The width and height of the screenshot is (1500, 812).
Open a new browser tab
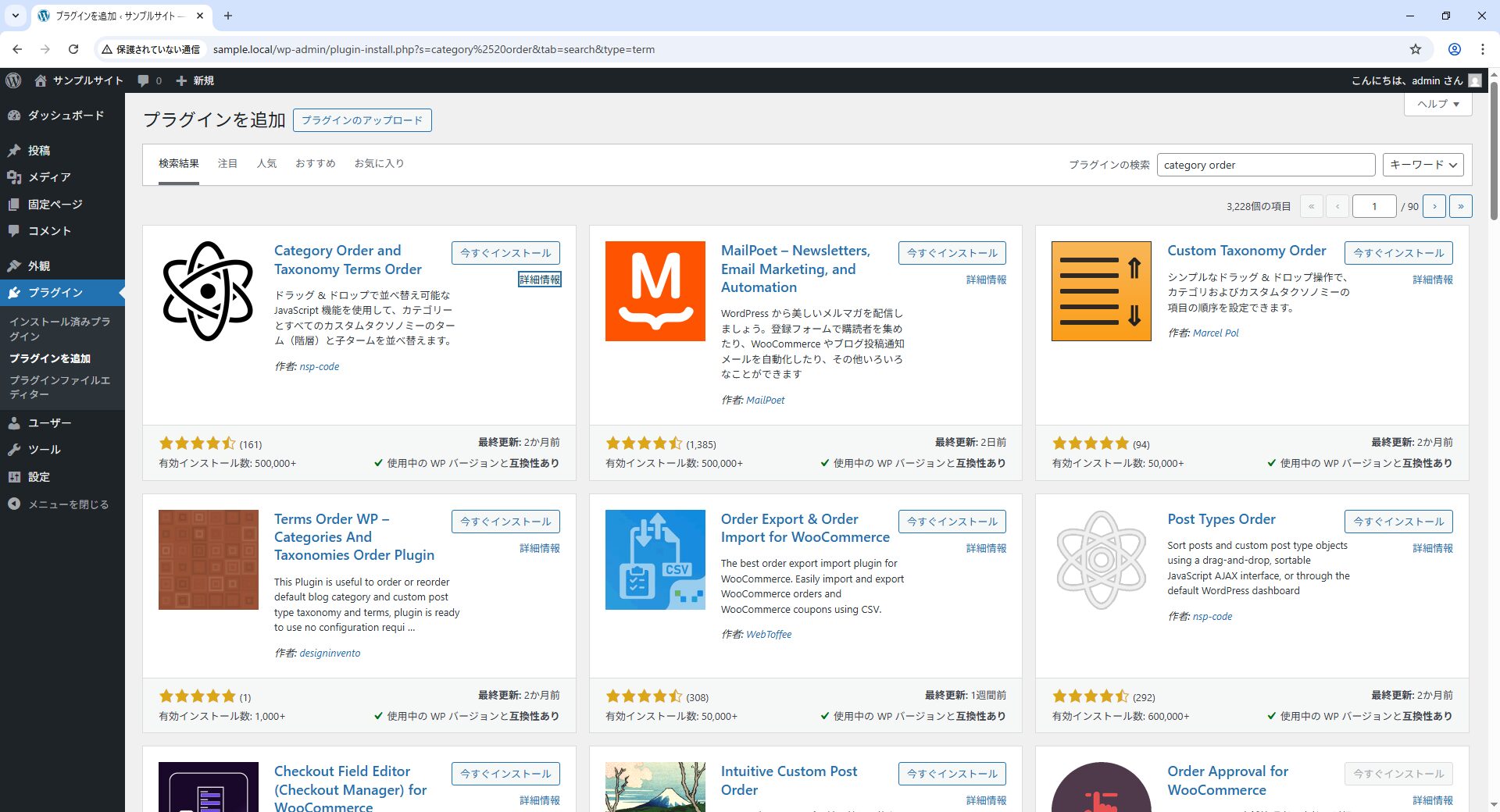click(228, 16)
